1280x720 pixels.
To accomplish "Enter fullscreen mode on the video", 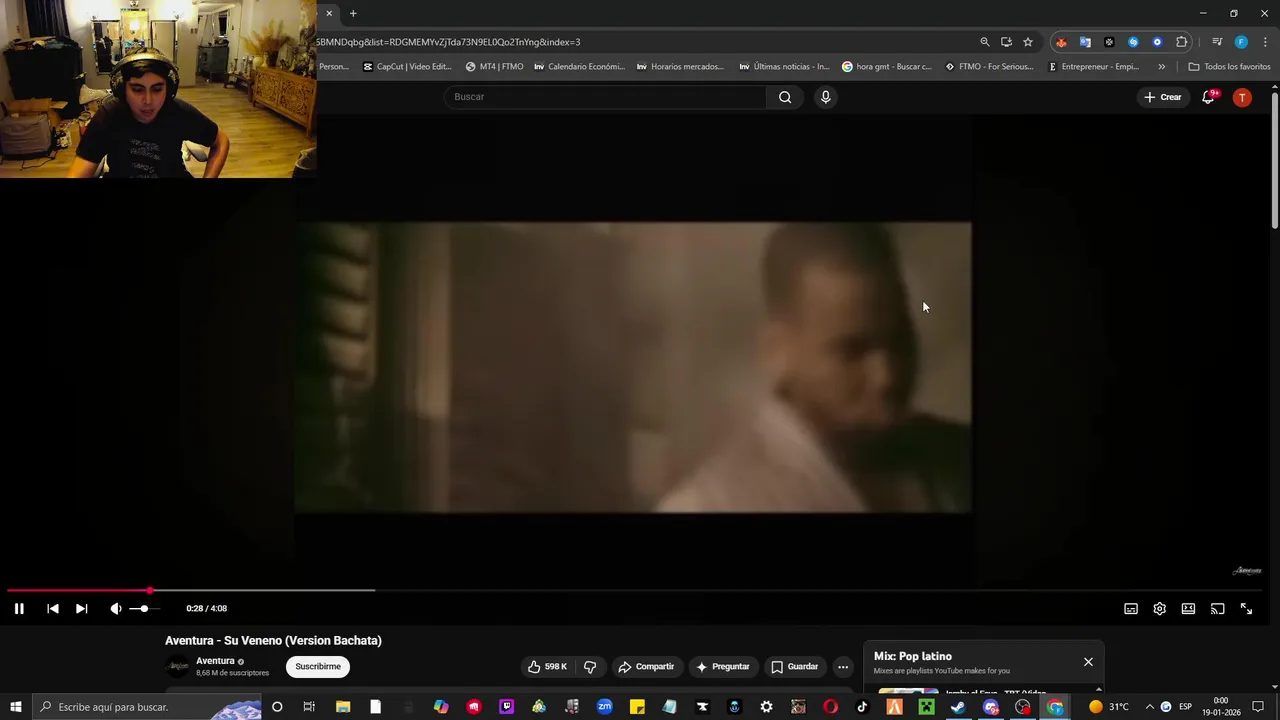I will (1246, 608).
